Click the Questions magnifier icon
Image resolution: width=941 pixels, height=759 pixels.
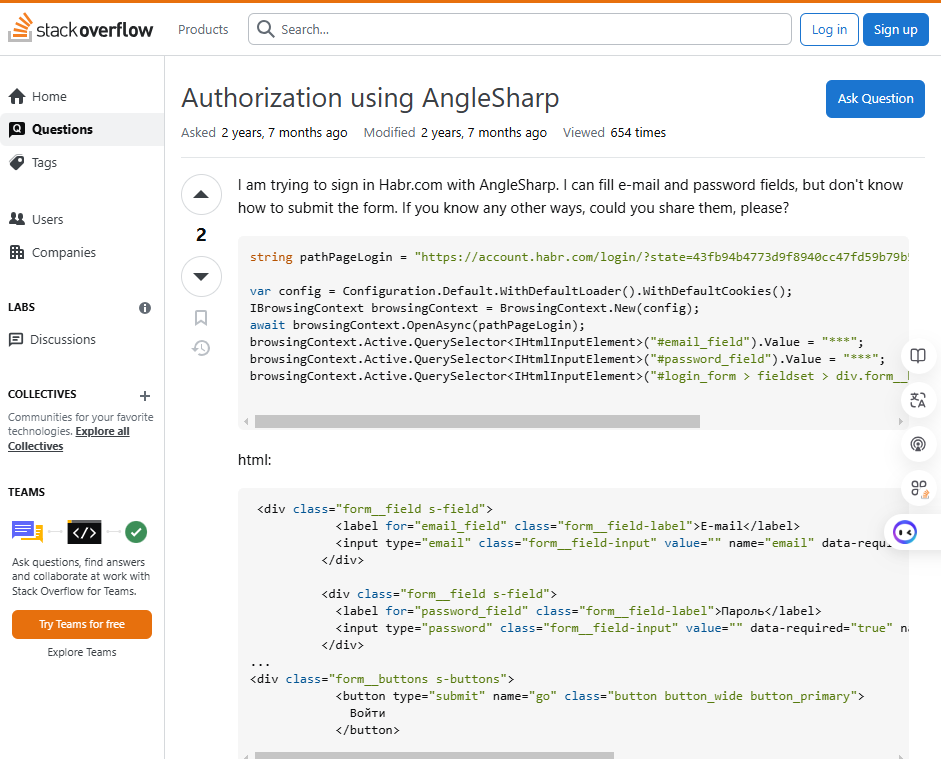pyautogui.click(x=17, y=129)
